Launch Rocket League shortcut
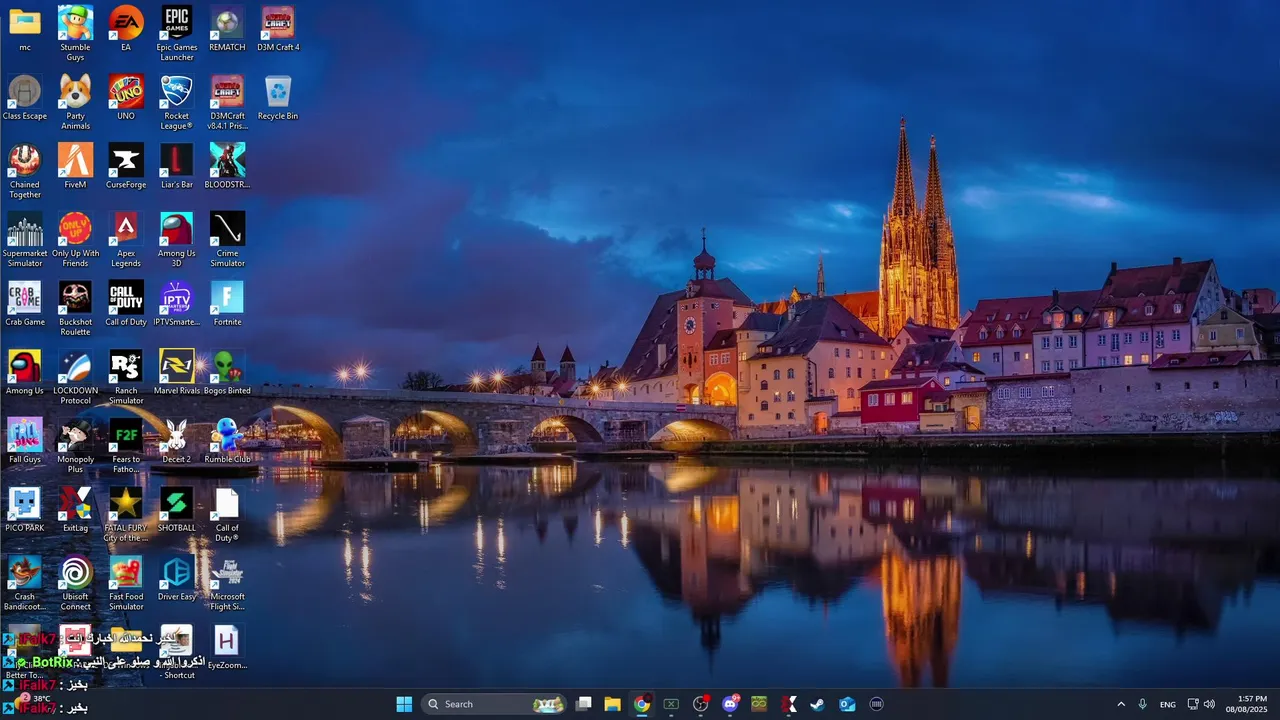1280x720 pixels. [x=177, y=103]
